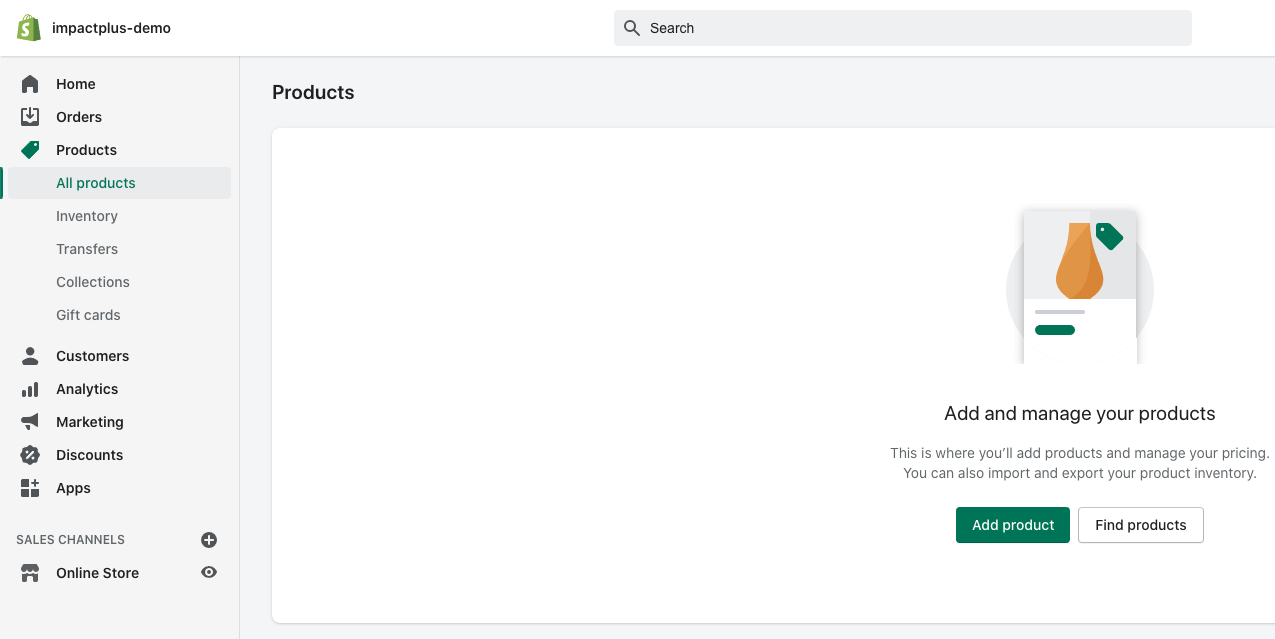The image size is (1275, 639).
Task: Click the Find products button
Action: (1141, 525)
